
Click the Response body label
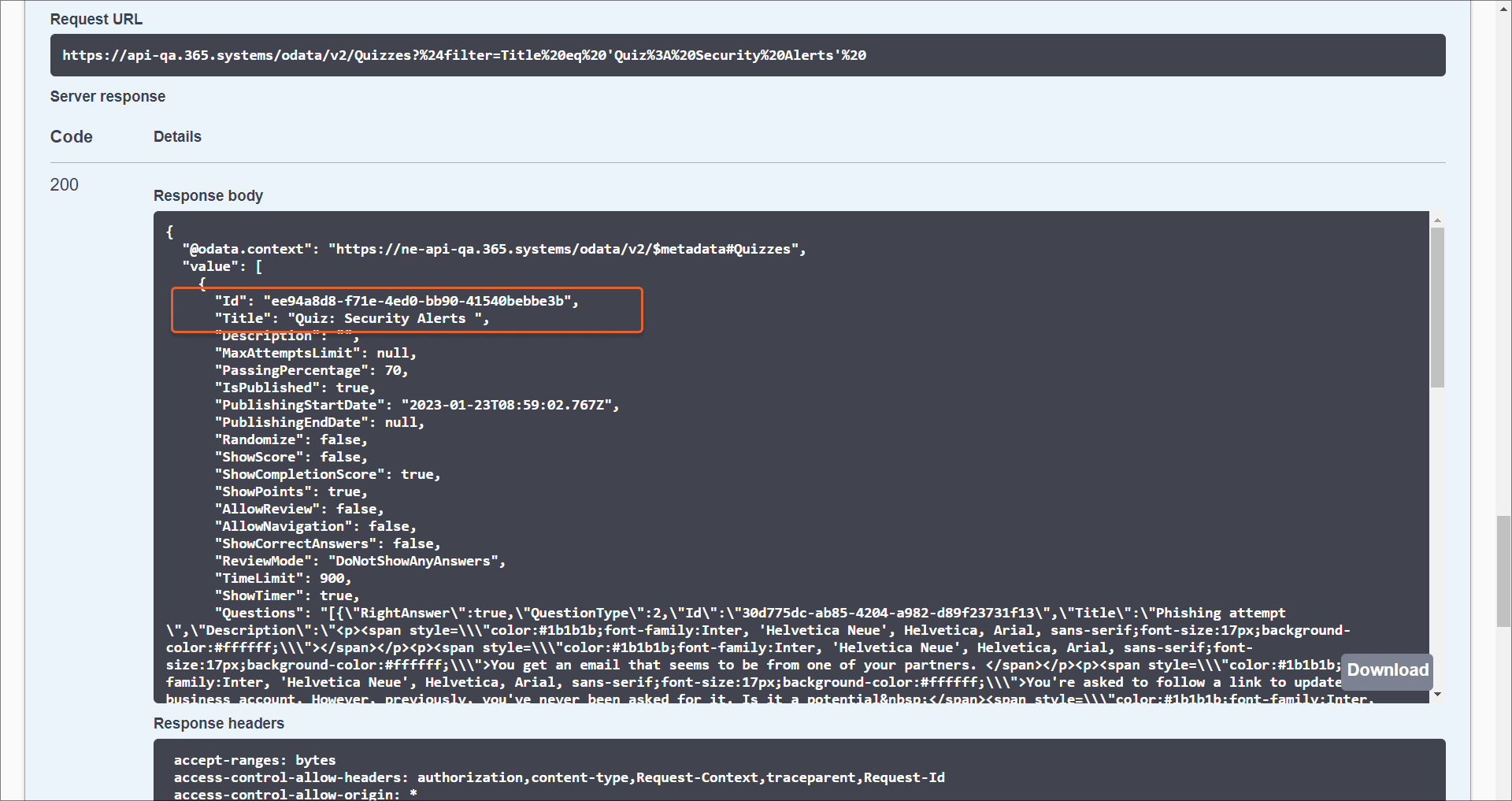pos(208,195)
